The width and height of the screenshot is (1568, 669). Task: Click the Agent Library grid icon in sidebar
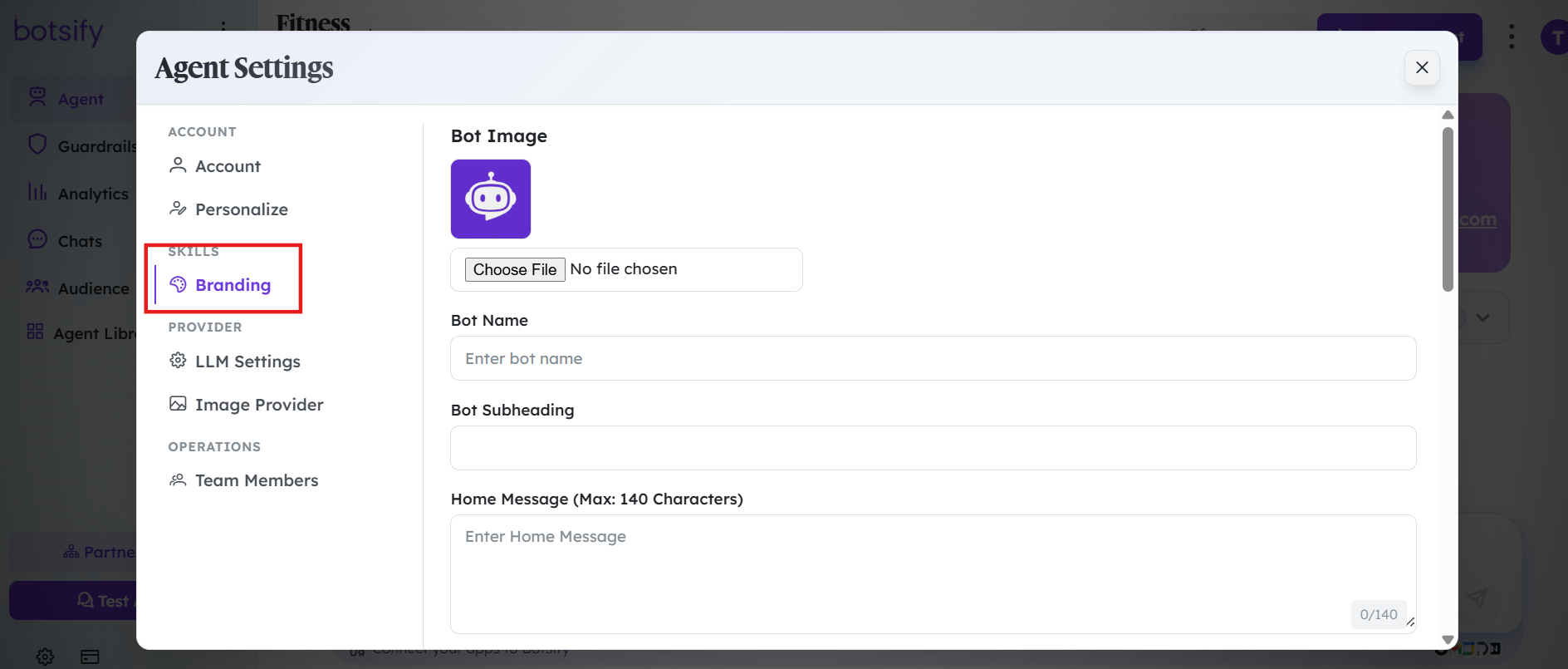click(x=35, y=332)
